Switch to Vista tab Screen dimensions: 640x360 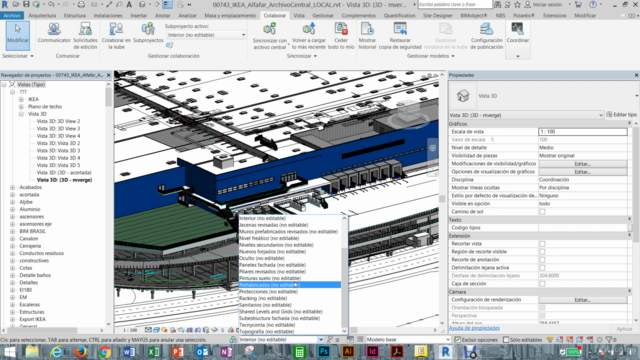299,16
